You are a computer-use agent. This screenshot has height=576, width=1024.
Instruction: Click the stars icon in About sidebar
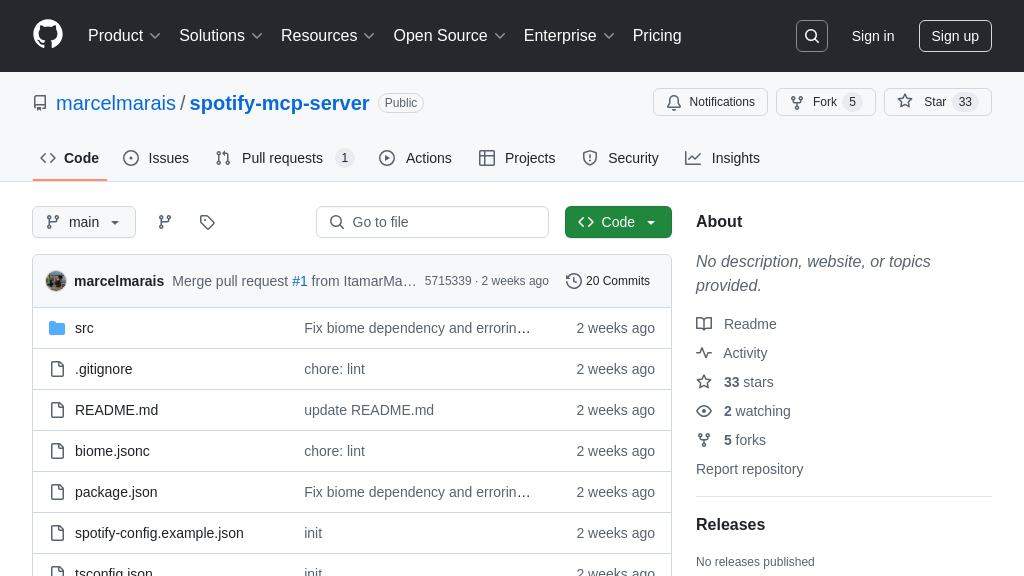pos(704,382)
